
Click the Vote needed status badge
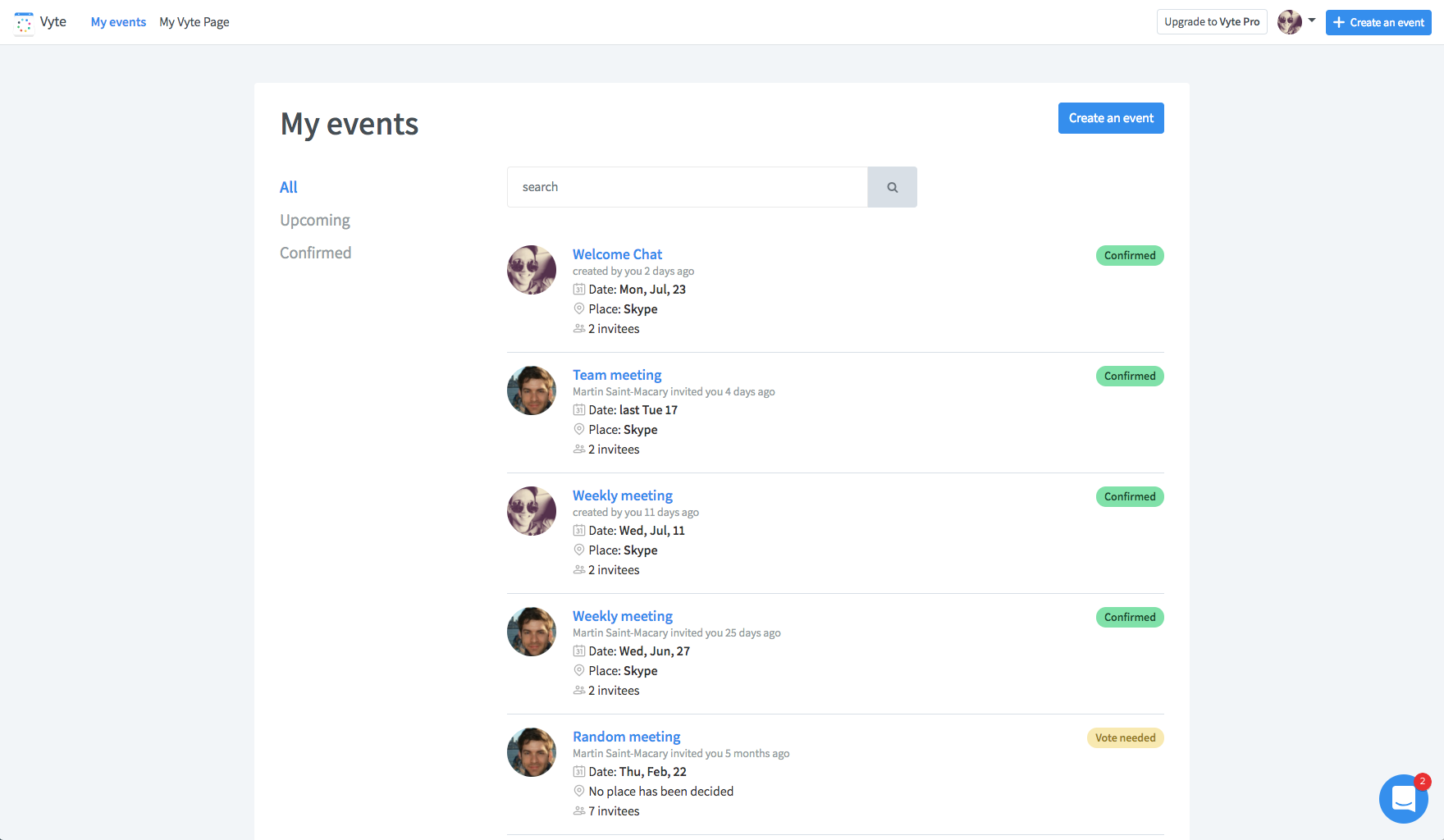click(1125, 738)
